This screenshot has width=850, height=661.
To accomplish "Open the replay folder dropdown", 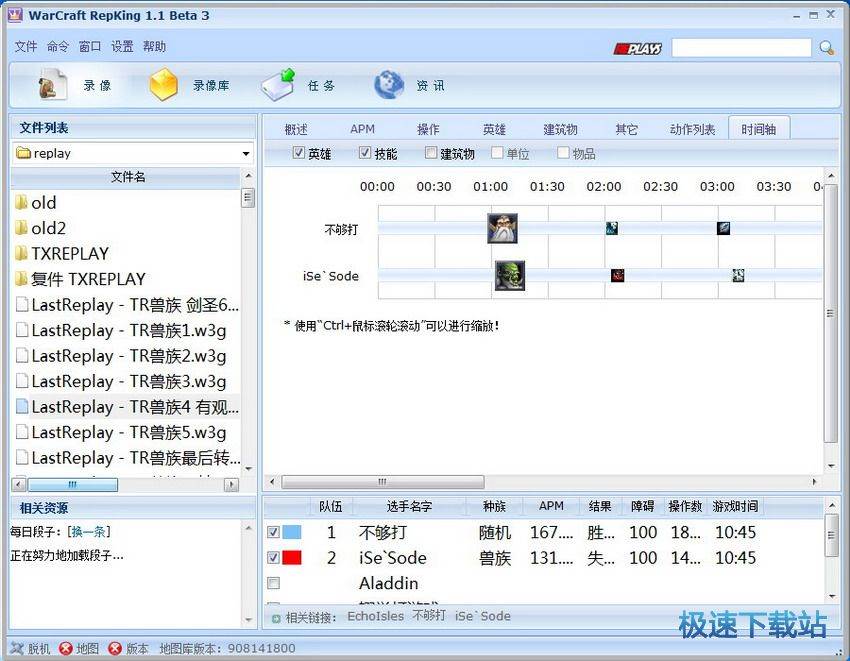I will point(245,153).
